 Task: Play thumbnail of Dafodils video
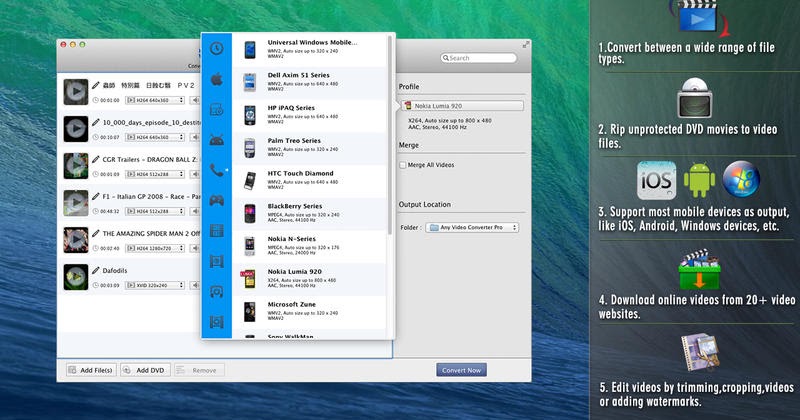point(76,277)
